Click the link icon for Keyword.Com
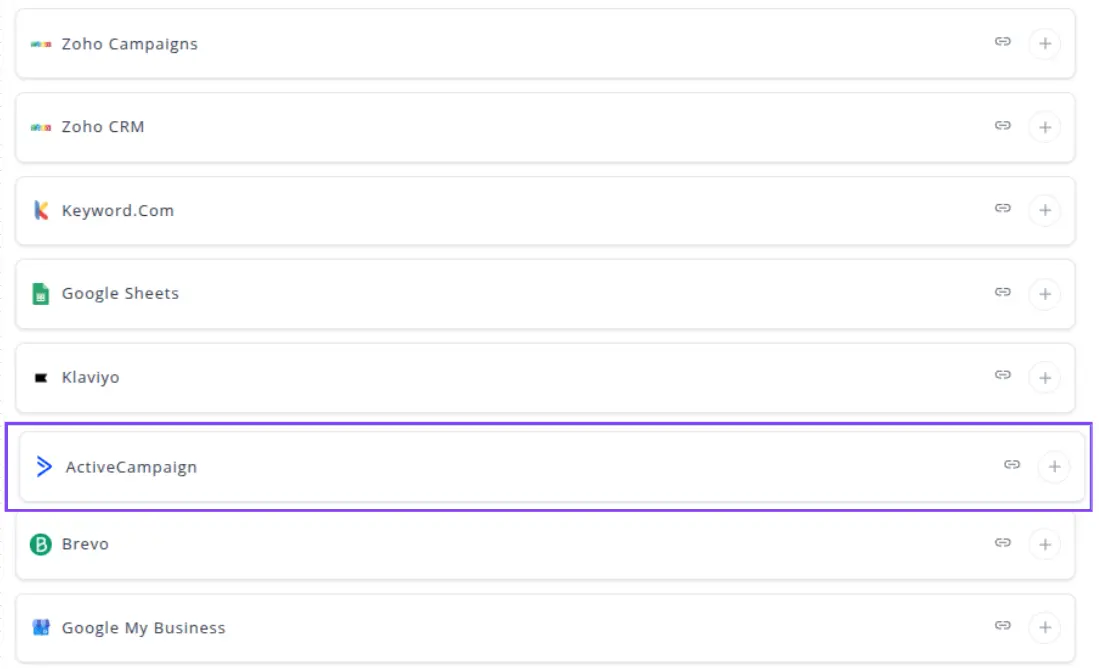Viewport: 1099px width, 669px height. point(1002,208)
